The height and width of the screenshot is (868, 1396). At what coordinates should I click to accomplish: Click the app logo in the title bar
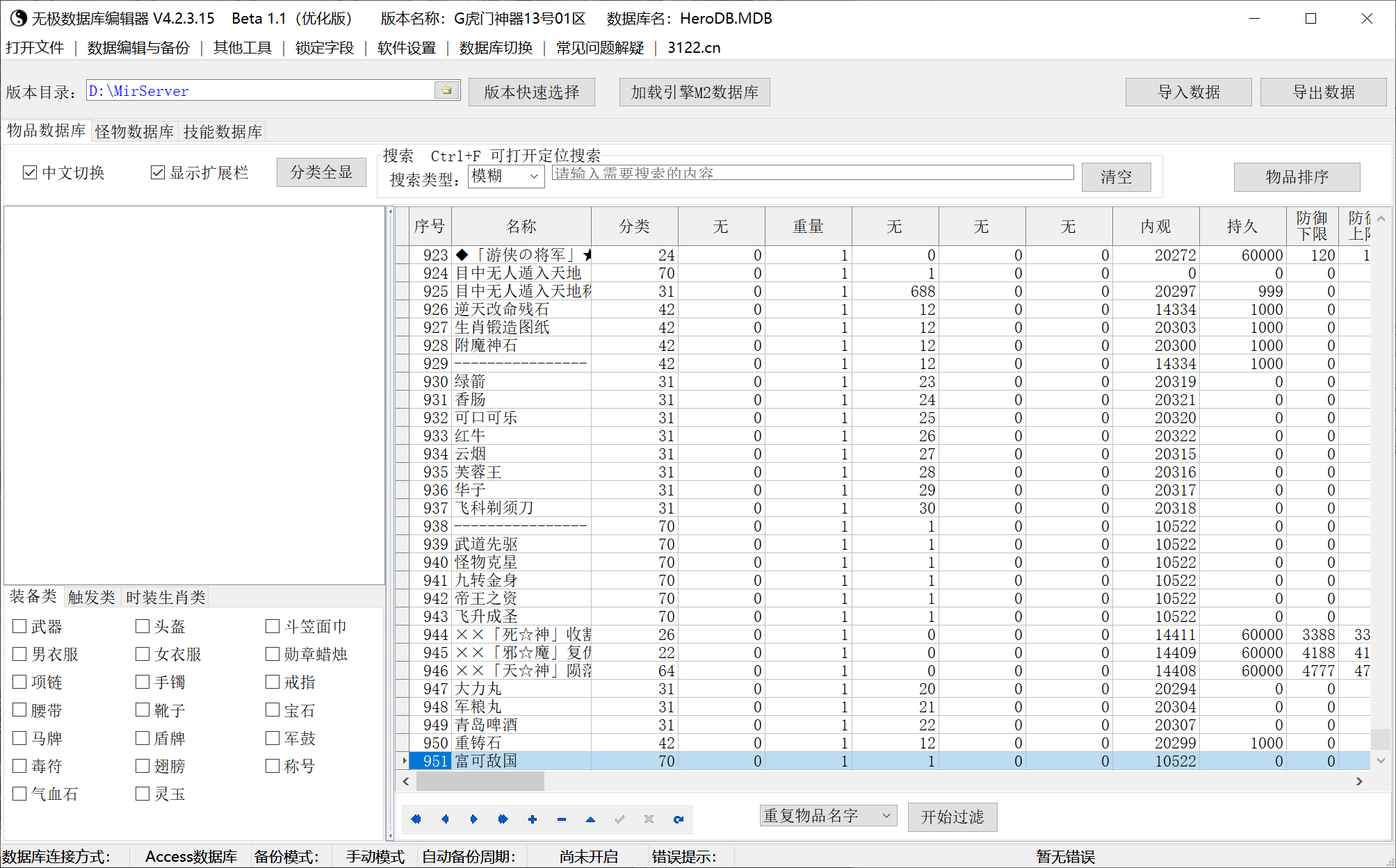point(18,18)
